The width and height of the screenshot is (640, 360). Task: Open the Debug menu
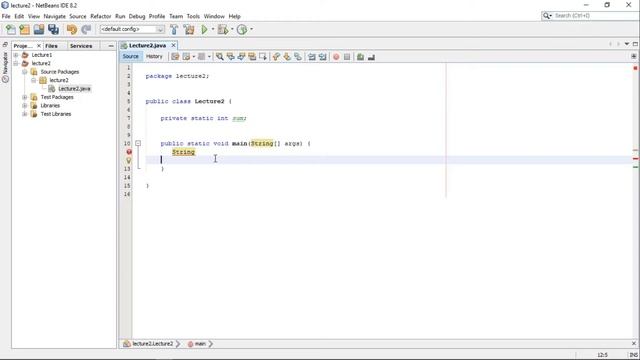tap(137, 16)
